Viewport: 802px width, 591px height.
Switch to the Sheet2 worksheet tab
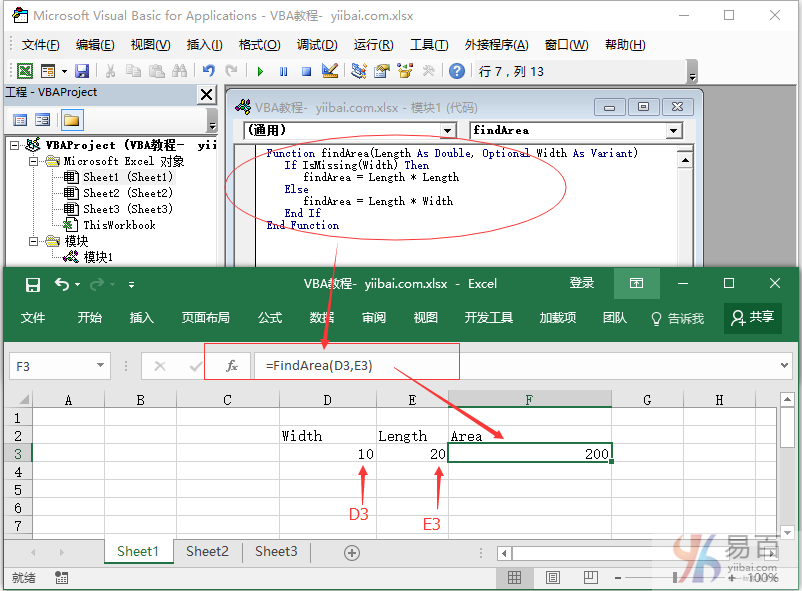(x=207, y=552)
